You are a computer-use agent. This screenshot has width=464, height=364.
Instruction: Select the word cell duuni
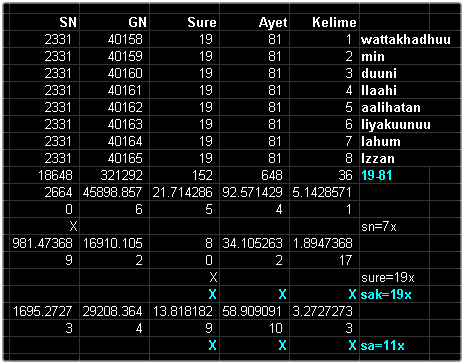pos(379,73)
